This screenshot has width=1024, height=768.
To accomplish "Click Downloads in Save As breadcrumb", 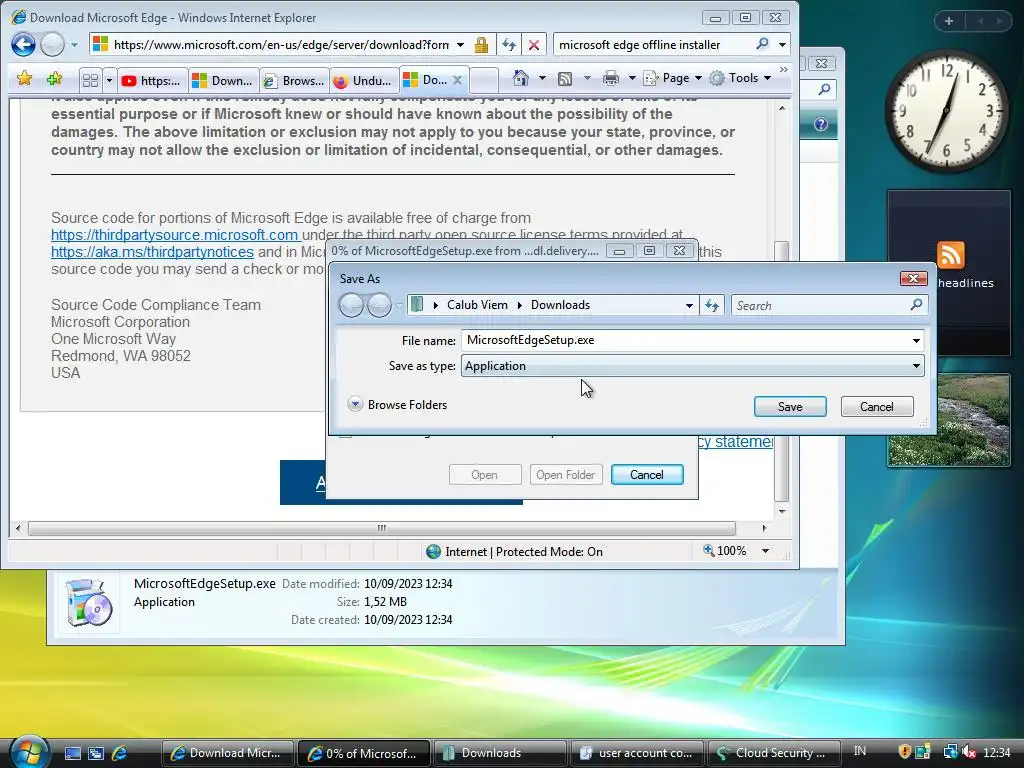I will click(560, 305).
